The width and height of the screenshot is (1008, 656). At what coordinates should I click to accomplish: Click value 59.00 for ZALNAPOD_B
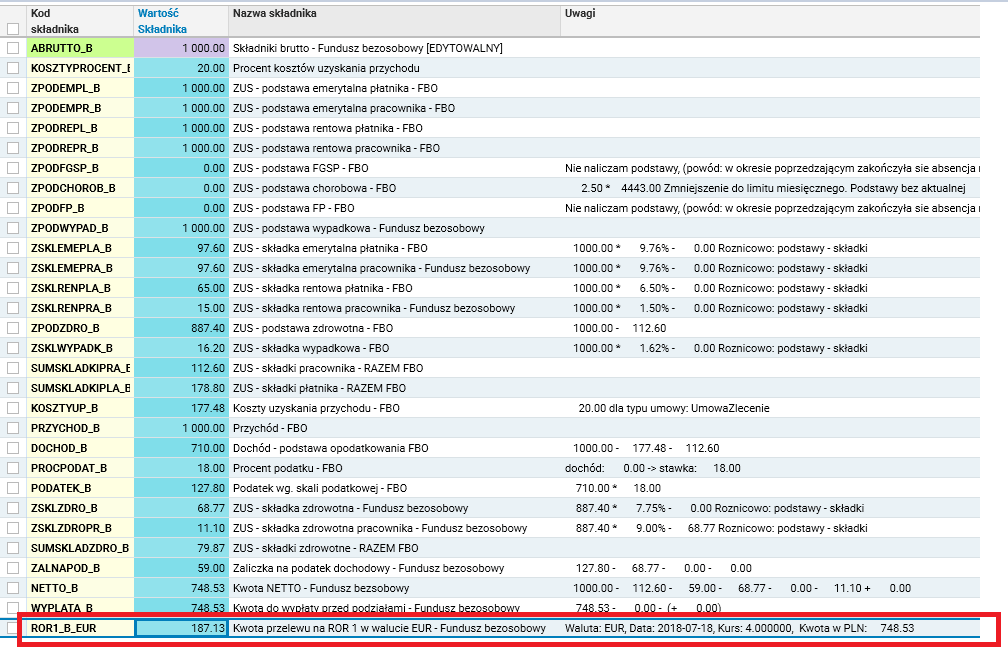(x=181, y=568)
